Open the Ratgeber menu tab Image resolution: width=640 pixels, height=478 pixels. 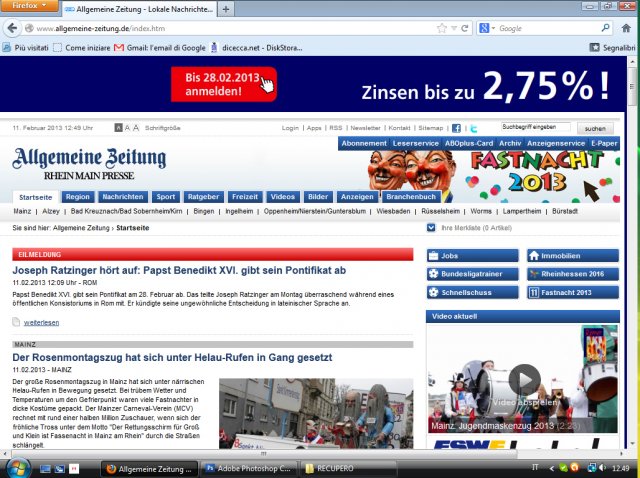click(203, 197)
